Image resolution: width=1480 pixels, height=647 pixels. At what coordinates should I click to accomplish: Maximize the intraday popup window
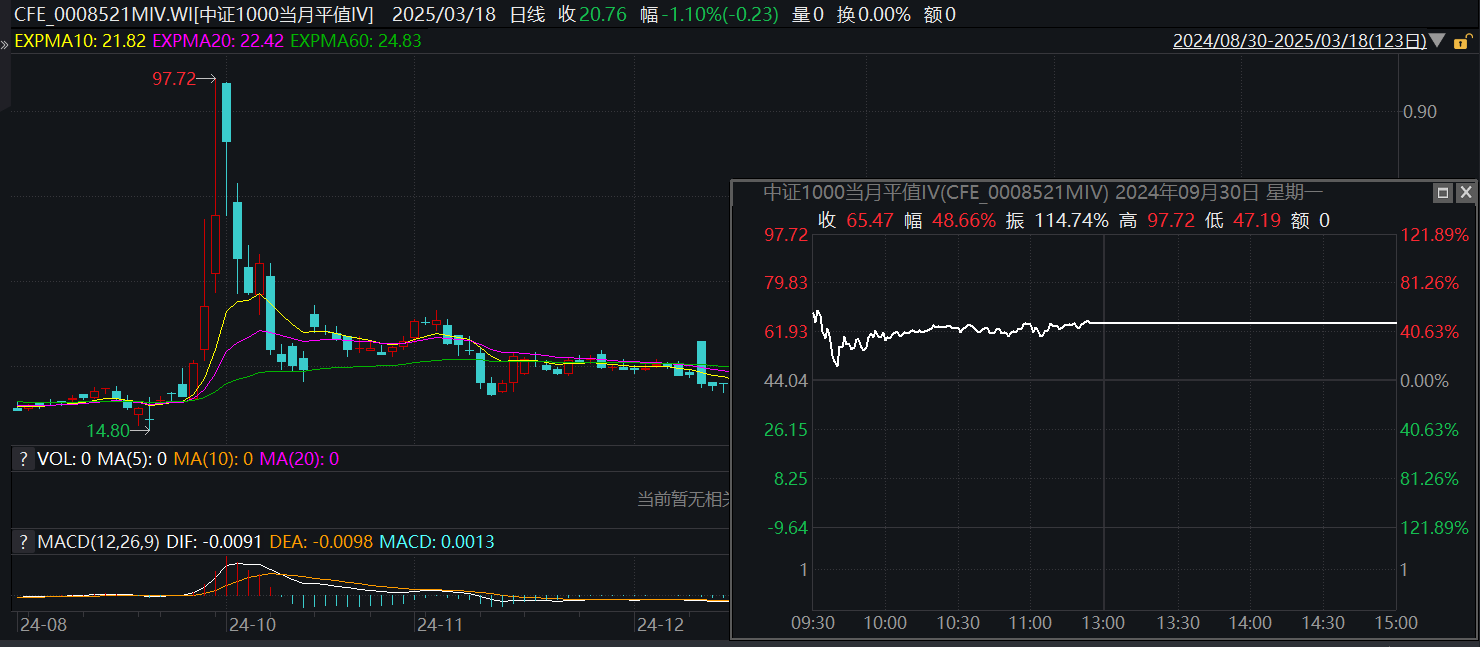[1443, 193]
